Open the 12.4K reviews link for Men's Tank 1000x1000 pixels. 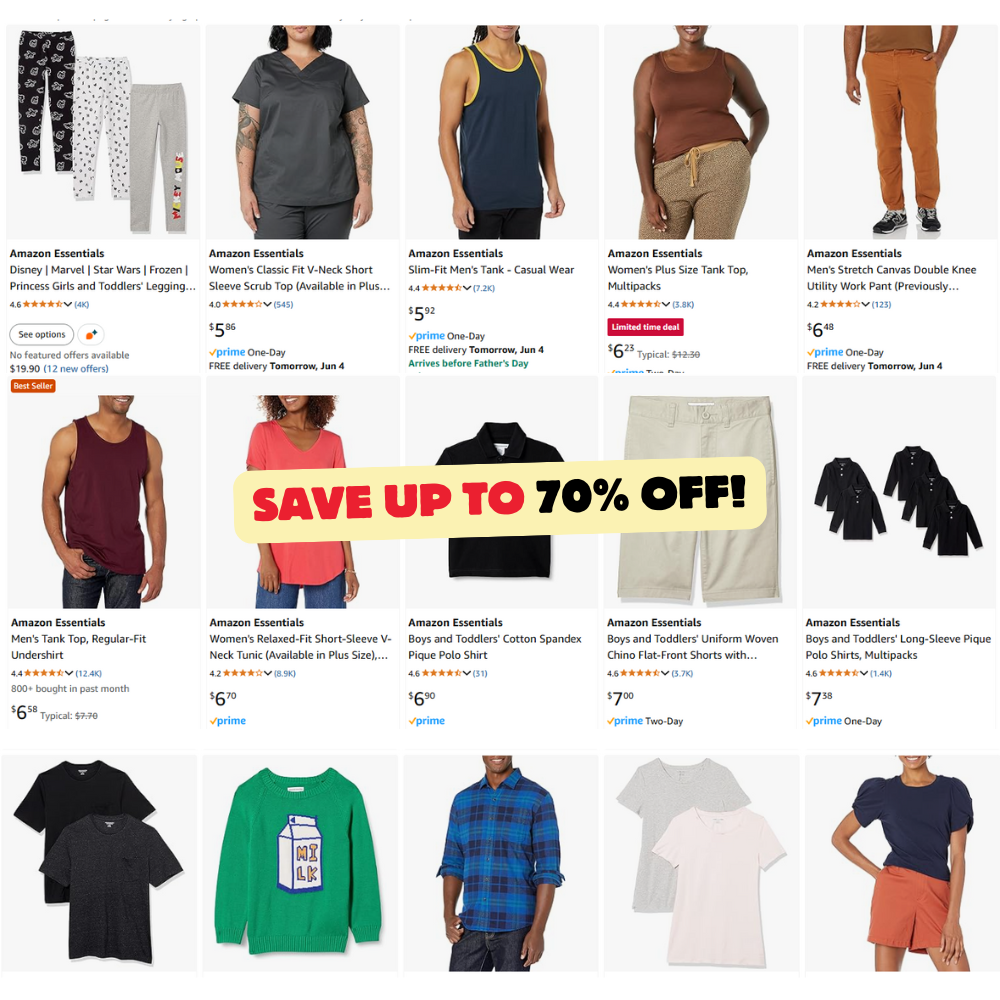89,673
